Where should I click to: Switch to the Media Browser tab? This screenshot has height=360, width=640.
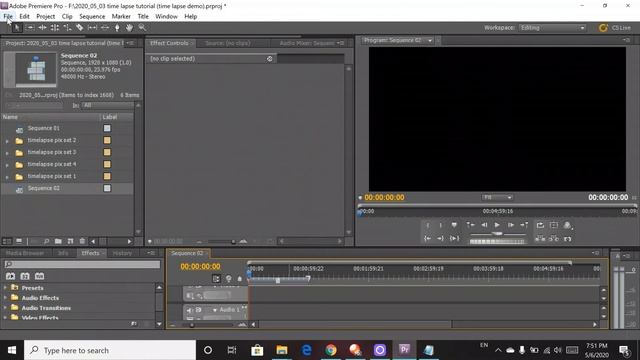[x=25, y=253]
